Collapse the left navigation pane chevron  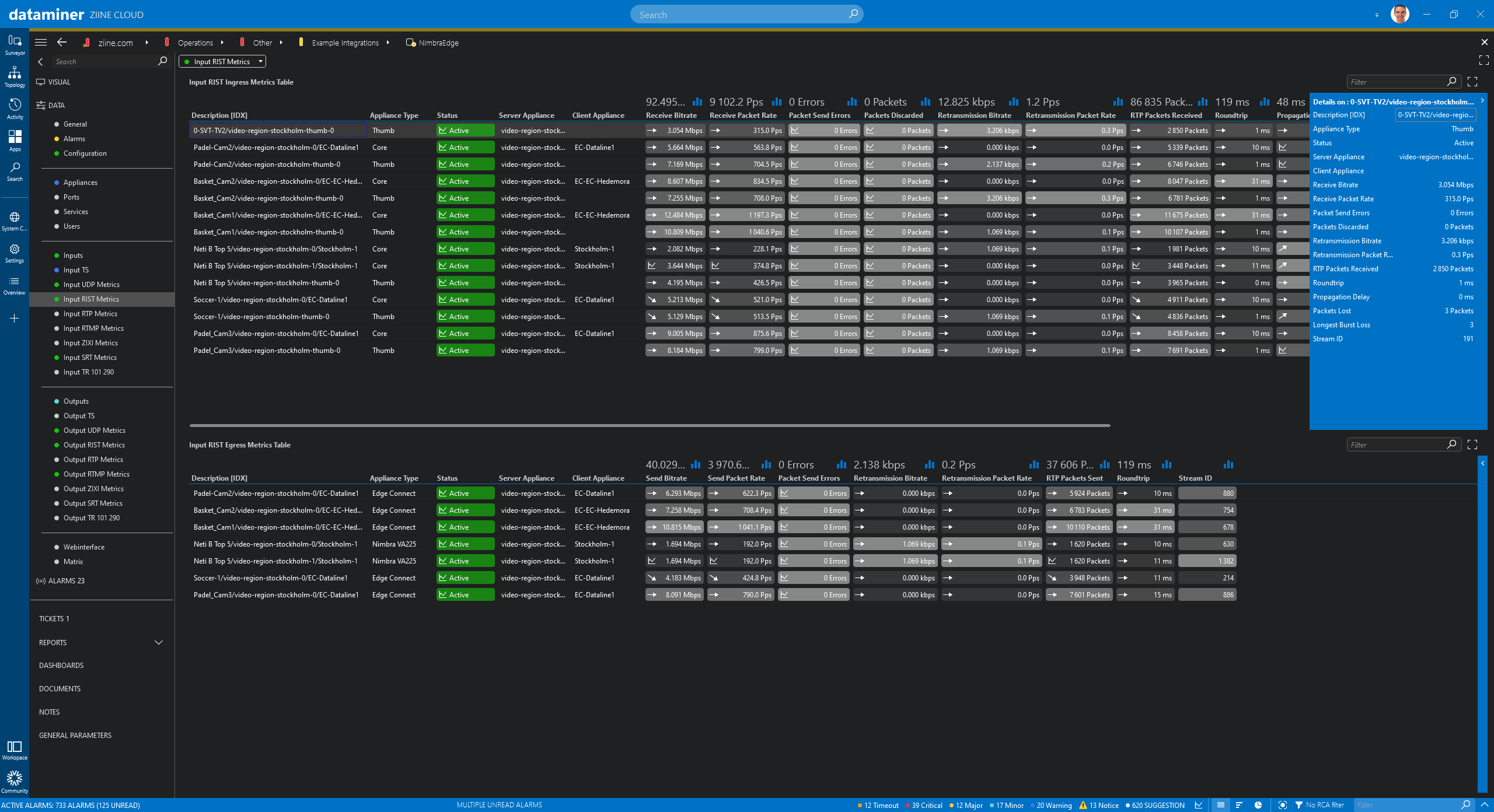pos(40,61)
